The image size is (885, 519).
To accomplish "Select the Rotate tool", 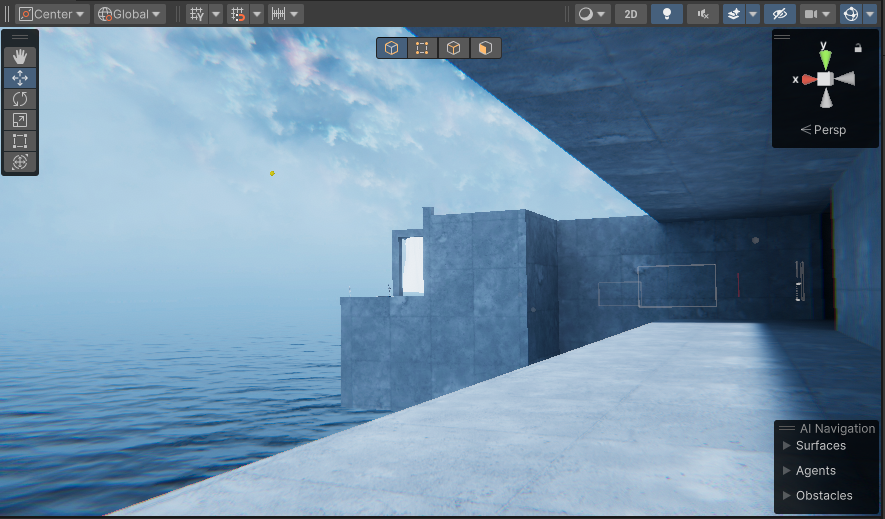I will [x=20, y=99].
